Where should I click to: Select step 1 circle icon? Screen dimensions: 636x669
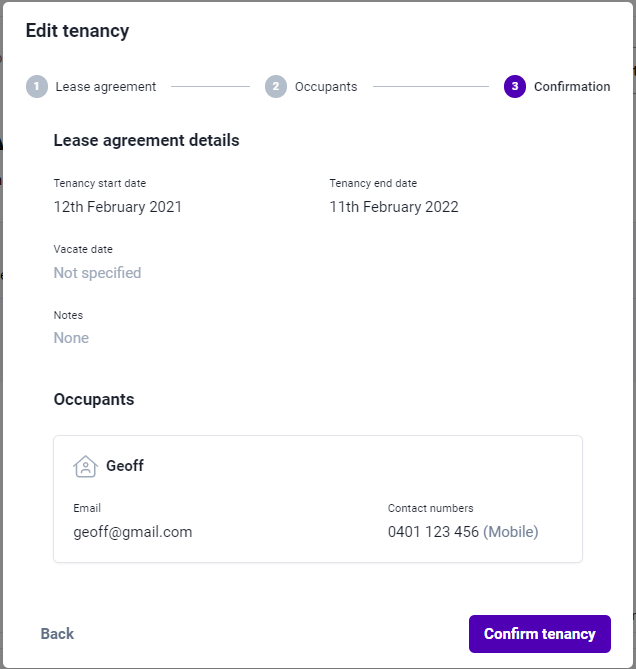[37, 87]
